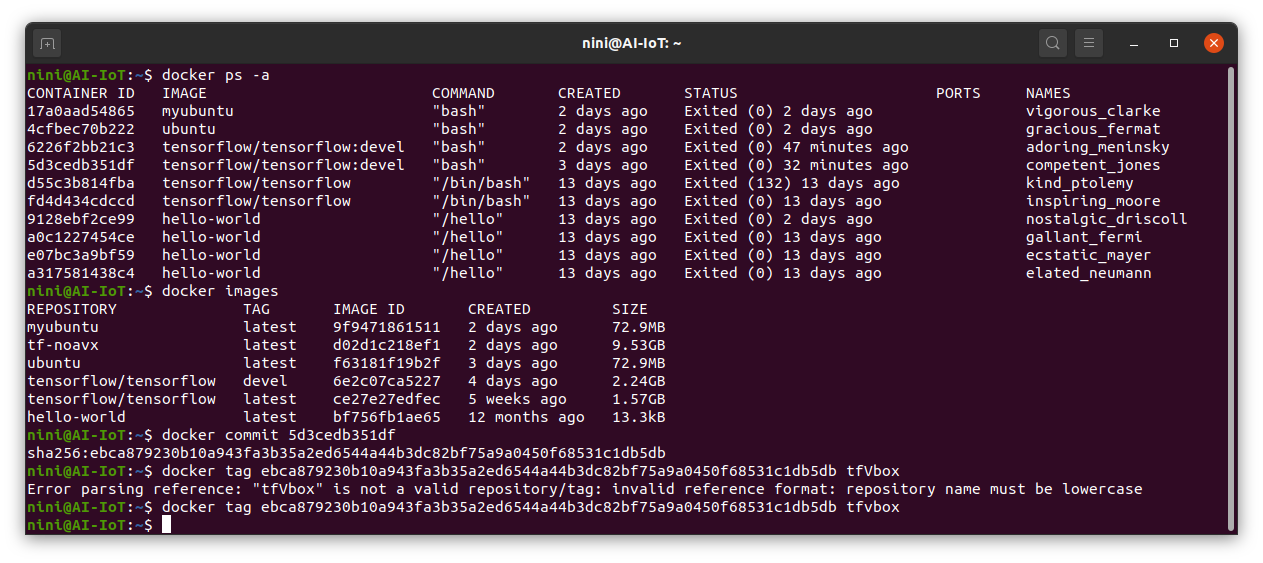Click the tf-noavx repository name
This screenshot has width=1263, height=563.
(63, 345)
